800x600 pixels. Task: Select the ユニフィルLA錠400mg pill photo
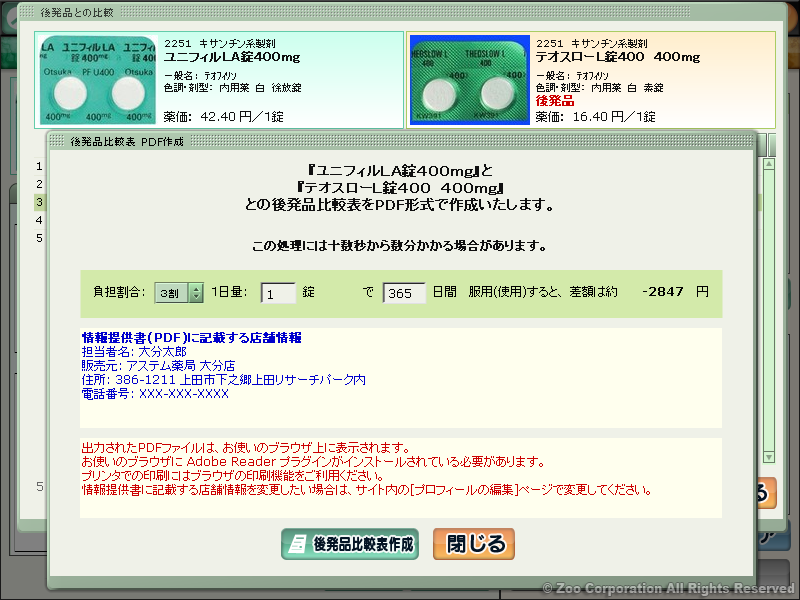[x=97, y=80]
